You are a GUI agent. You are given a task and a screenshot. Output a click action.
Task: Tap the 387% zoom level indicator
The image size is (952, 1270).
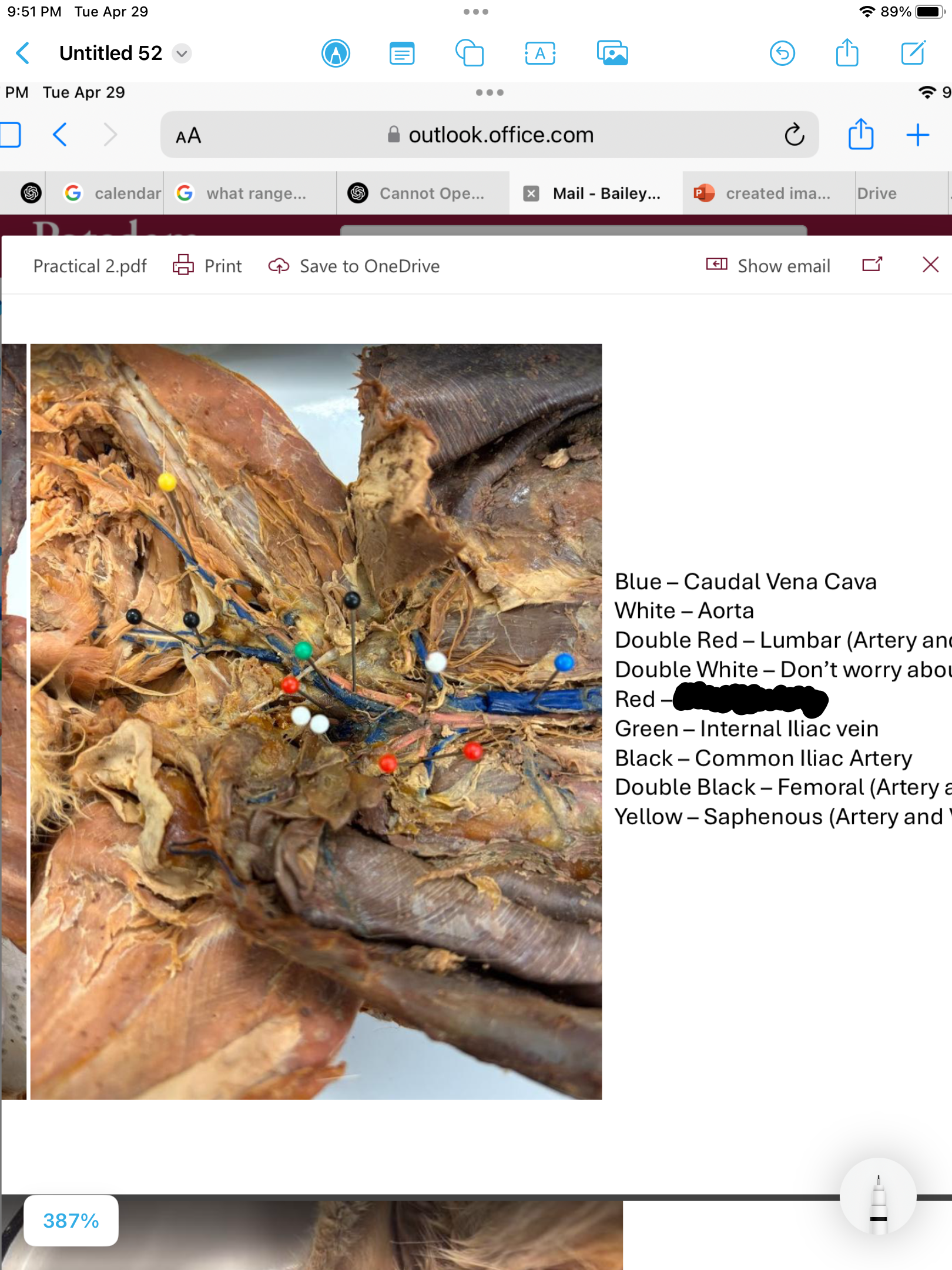(x=71, y=1221)
